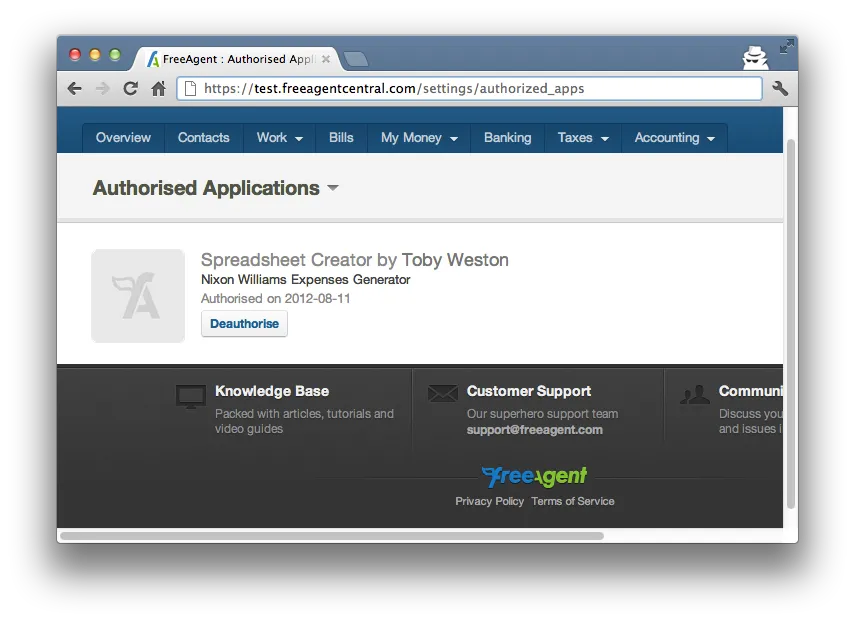Click the FreeAgent footer logo
The height and width of the screenshot is (622, 855).
[534, 477]
